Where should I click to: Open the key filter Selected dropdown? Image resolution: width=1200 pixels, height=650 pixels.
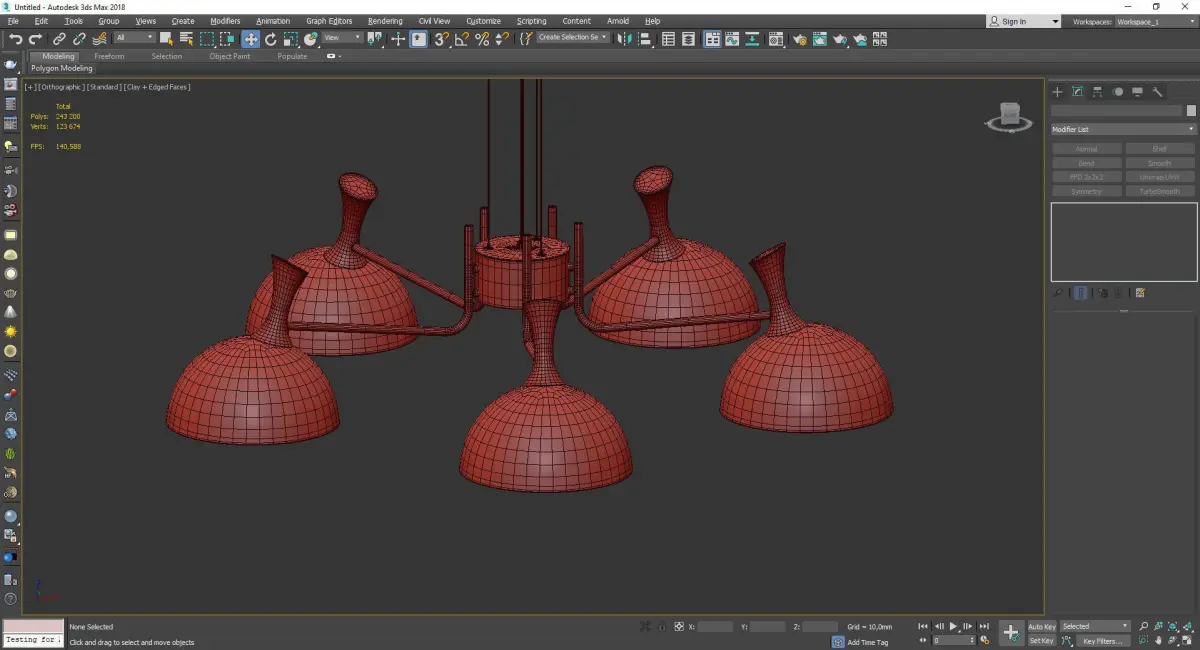pos(1096,627)
